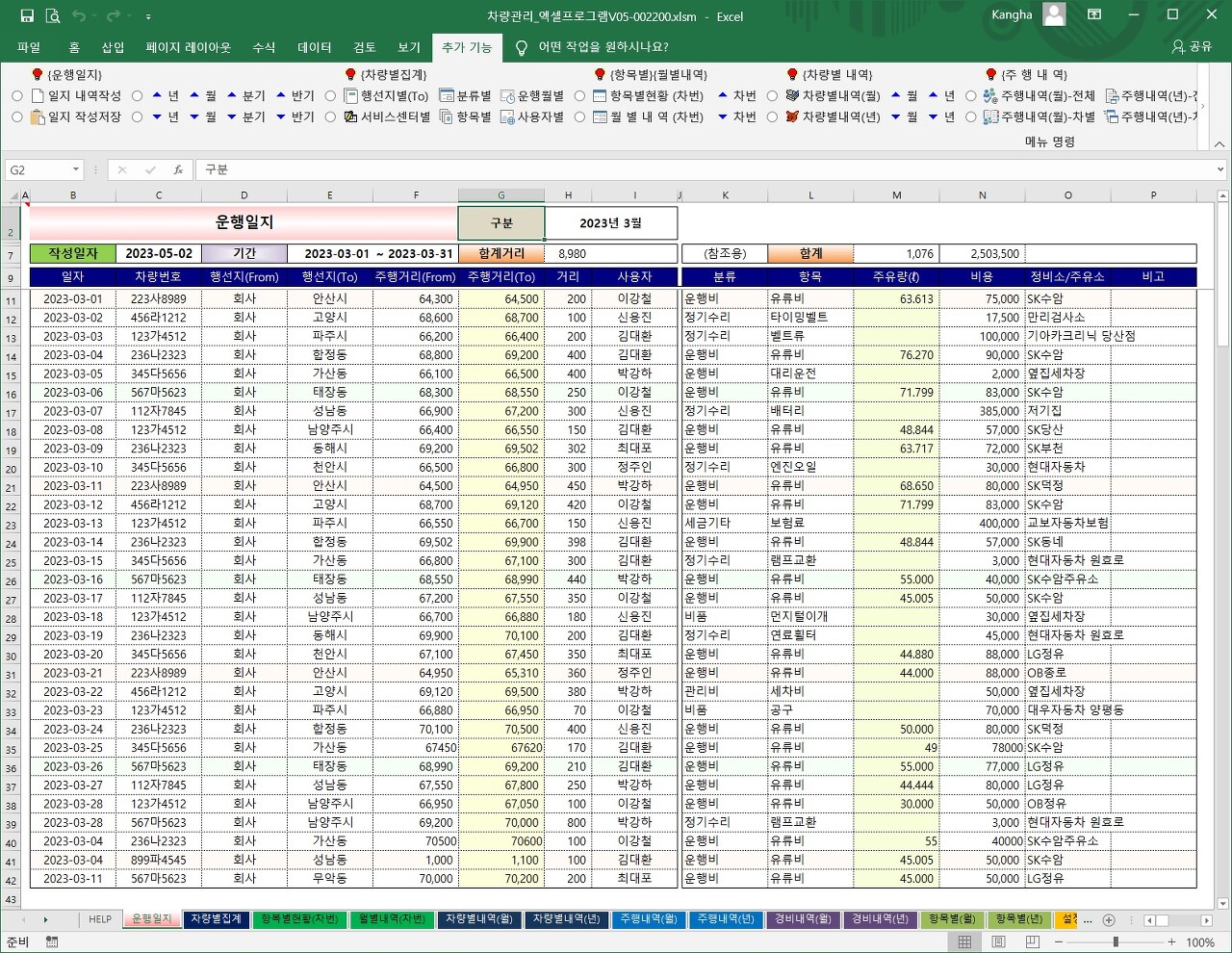The width and height of the screenshot is (1232, 953).
Task: Open 주행내역(월)-차별 report
Action: pyautogui.click(x=1039, y=116)
